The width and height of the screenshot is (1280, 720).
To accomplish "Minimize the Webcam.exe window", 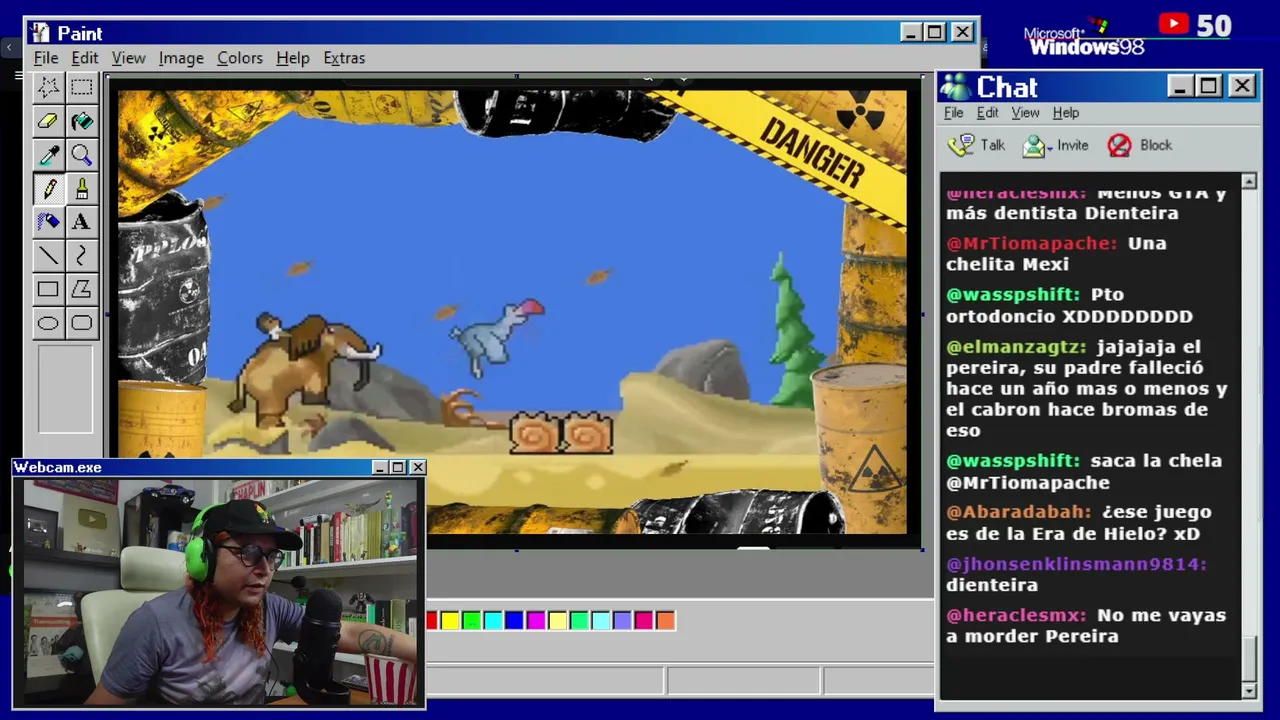I will pos(380,467).
